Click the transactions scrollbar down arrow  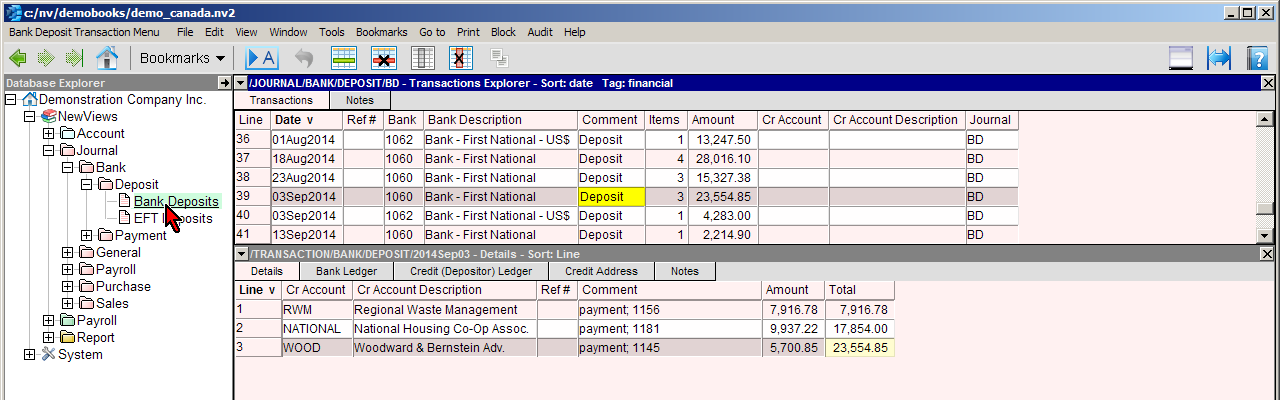(x=1265, y=235)
